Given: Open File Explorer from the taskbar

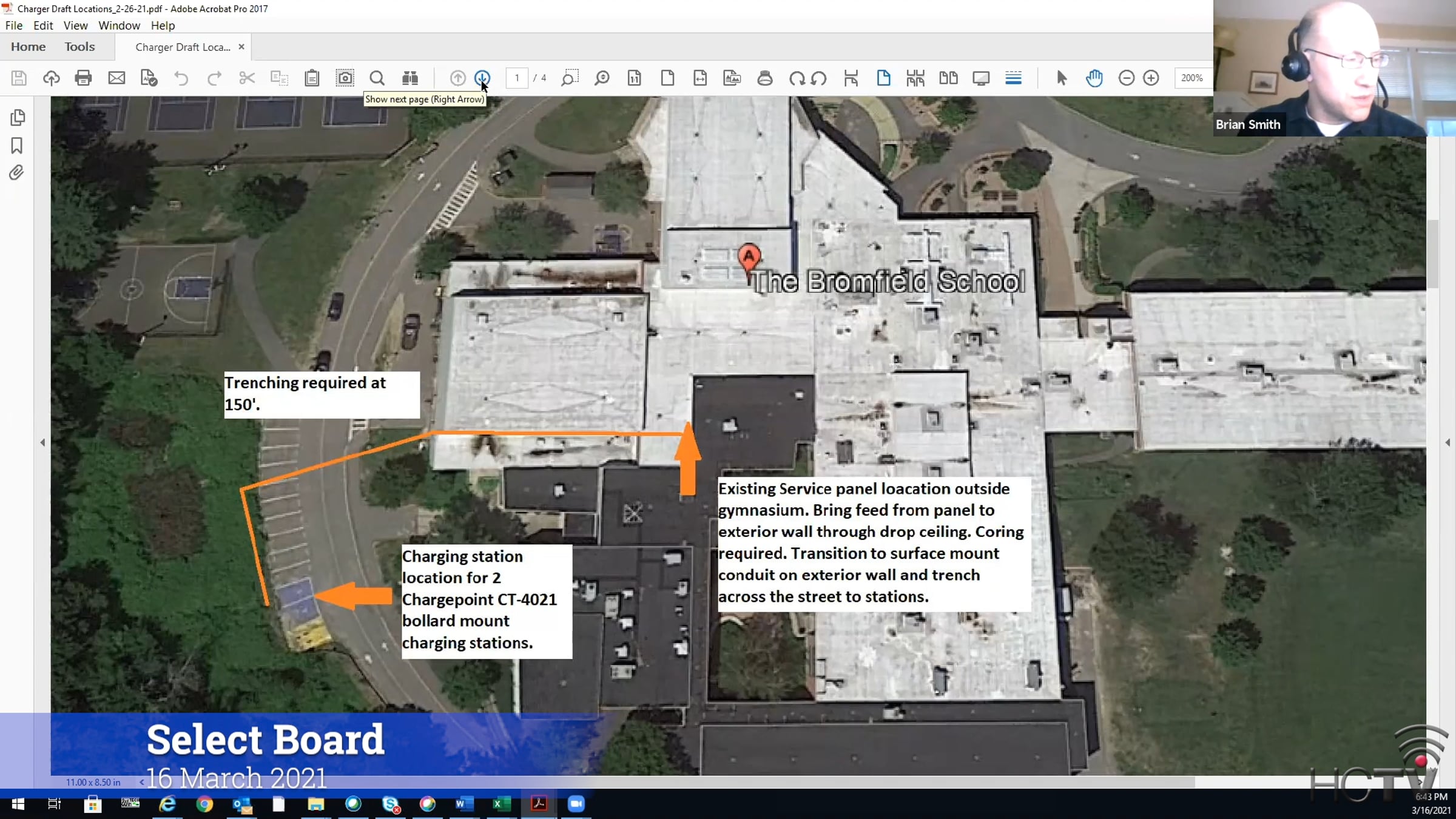Looking at the screenshot, I should [x=316, y=804].
